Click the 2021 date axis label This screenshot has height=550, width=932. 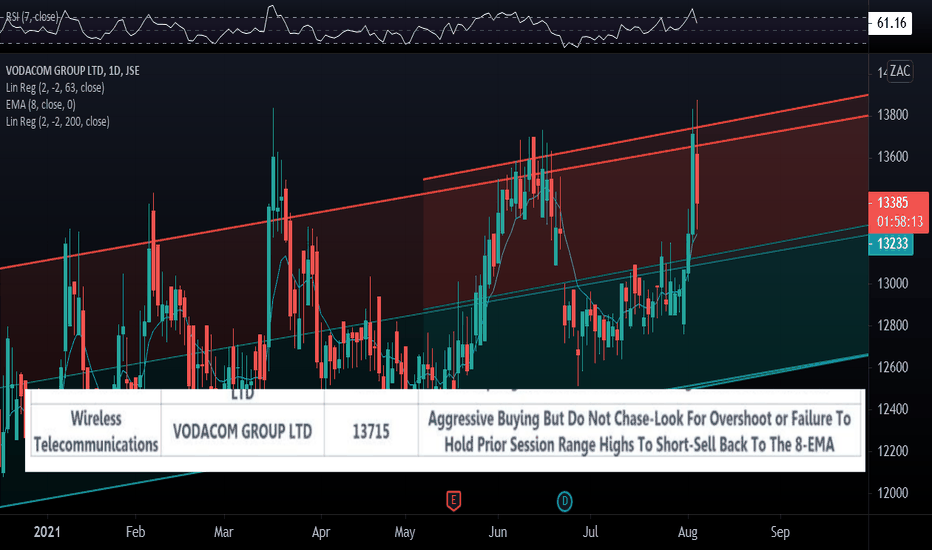(x=47, y=532)
